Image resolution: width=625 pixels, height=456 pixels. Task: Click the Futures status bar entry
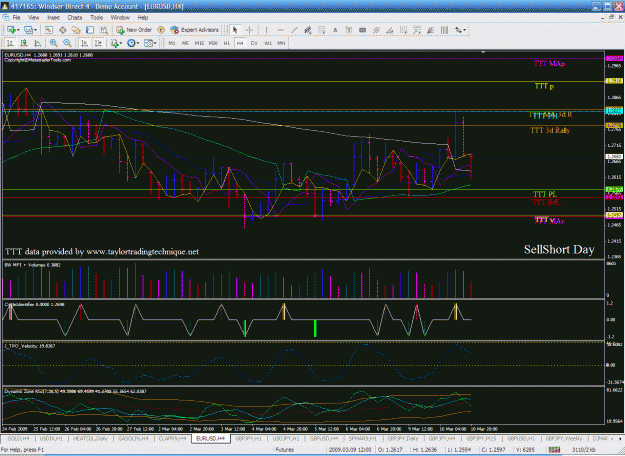tap(285, 450)
